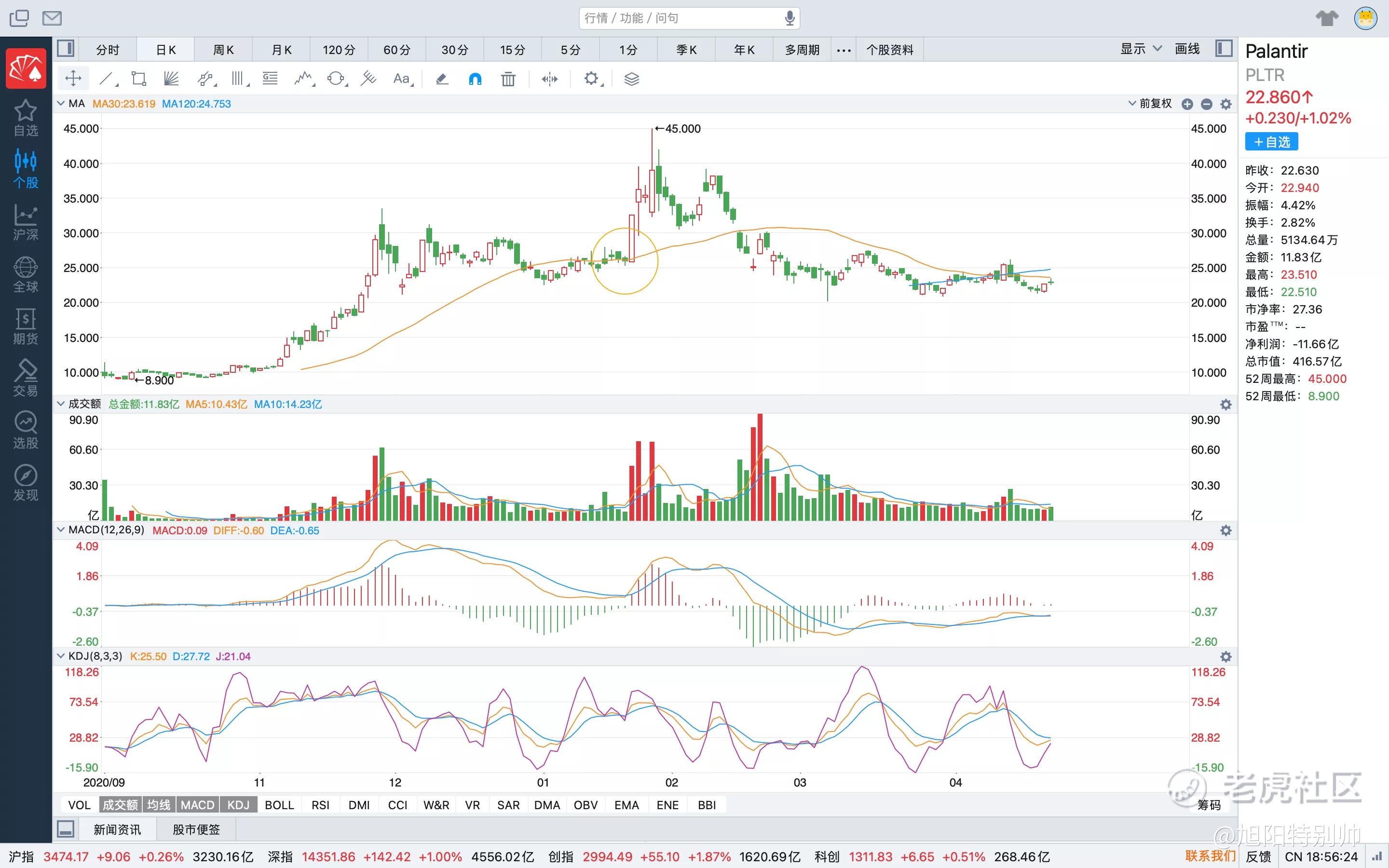Select the fan lines drawing tool
The width and height of the screenshot is (1389, 868).
[x=171, y=79]
